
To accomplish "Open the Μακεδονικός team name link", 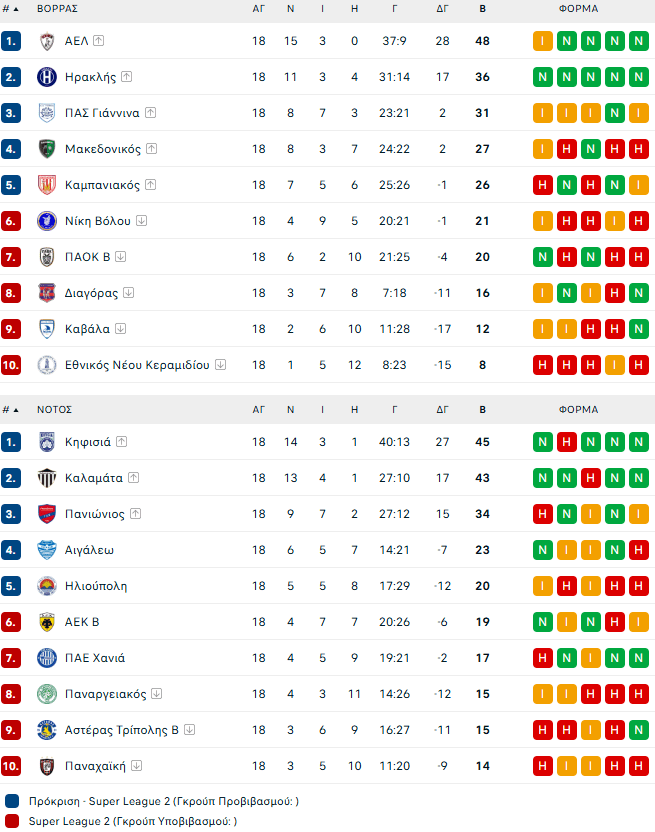I will (102, 149).
